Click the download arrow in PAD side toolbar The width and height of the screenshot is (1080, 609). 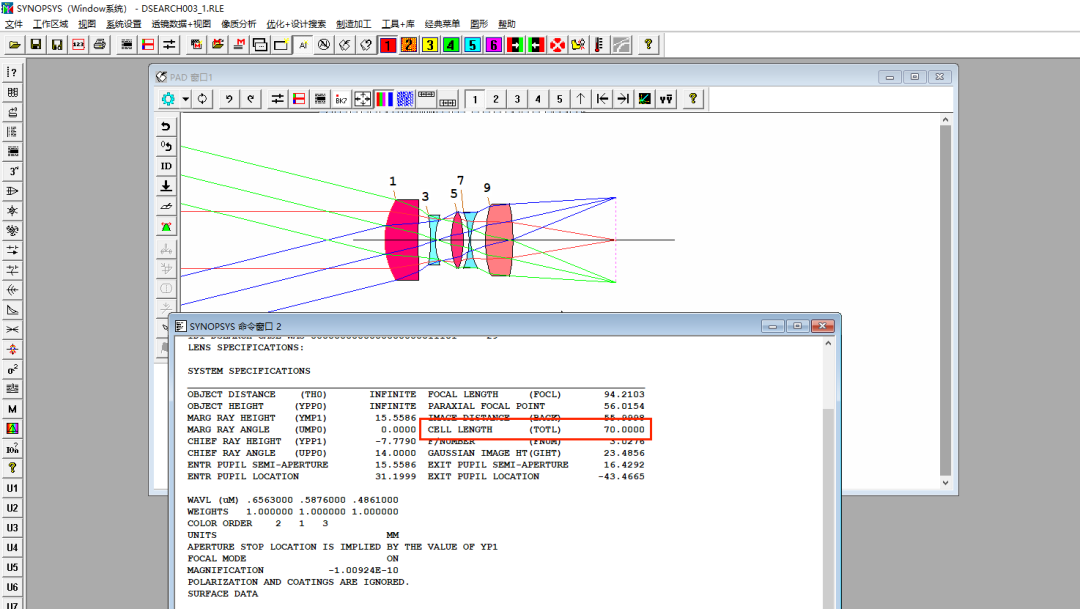pos(166,186)
